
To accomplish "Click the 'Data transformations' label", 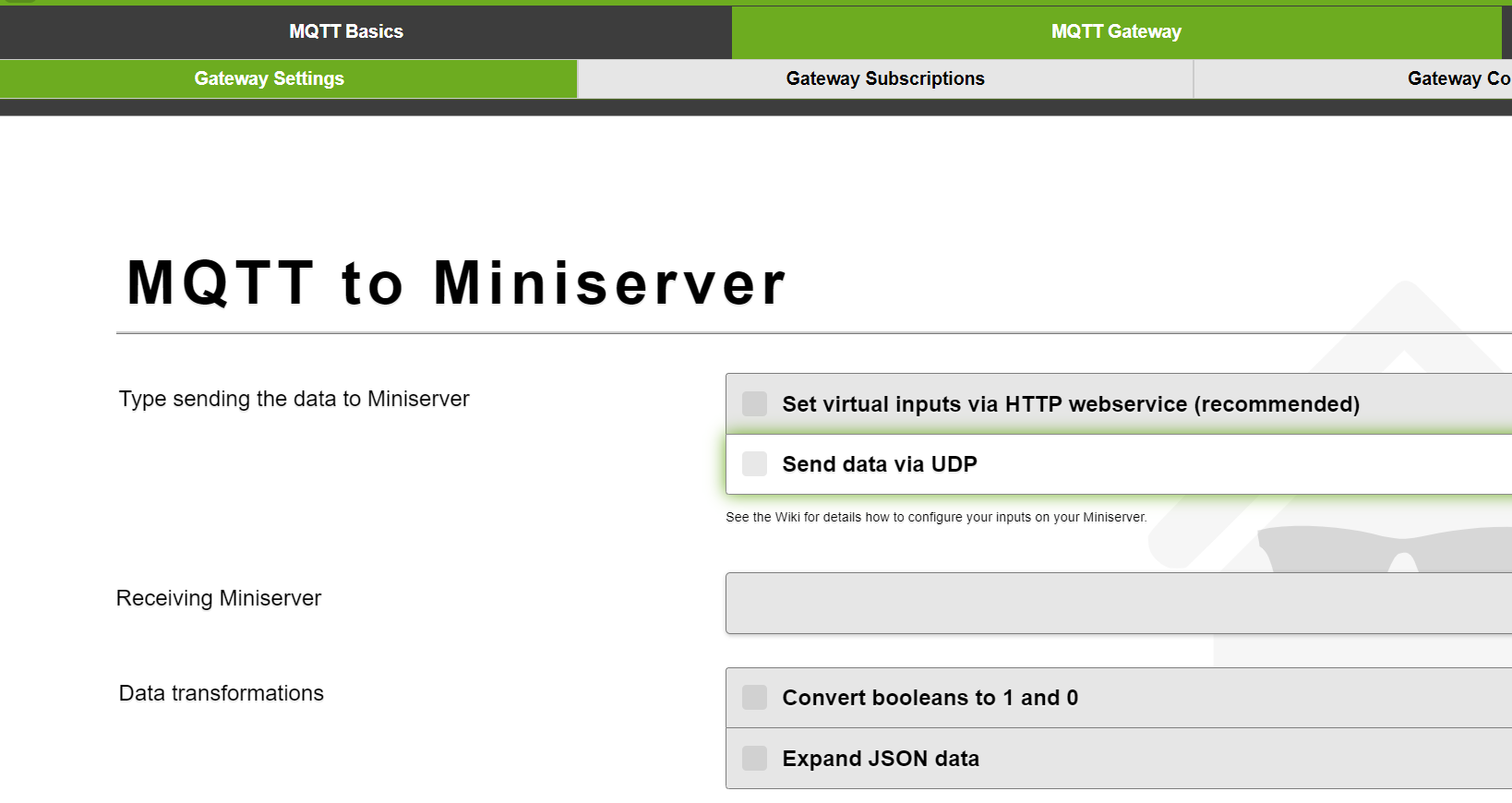I will pyautogui.click(x=222, y=693).
